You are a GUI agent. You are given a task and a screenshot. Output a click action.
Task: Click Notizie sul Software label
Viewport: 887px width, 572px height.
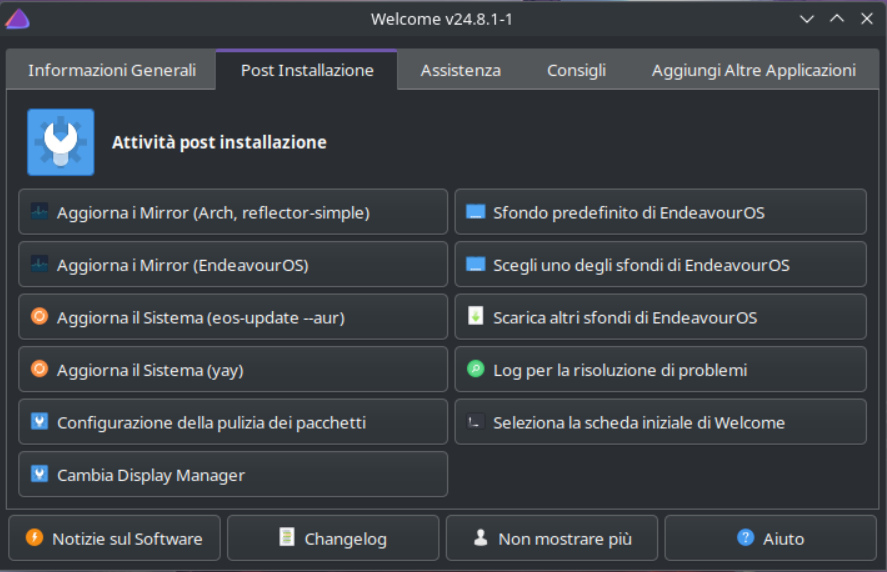(x=127, y=539)
